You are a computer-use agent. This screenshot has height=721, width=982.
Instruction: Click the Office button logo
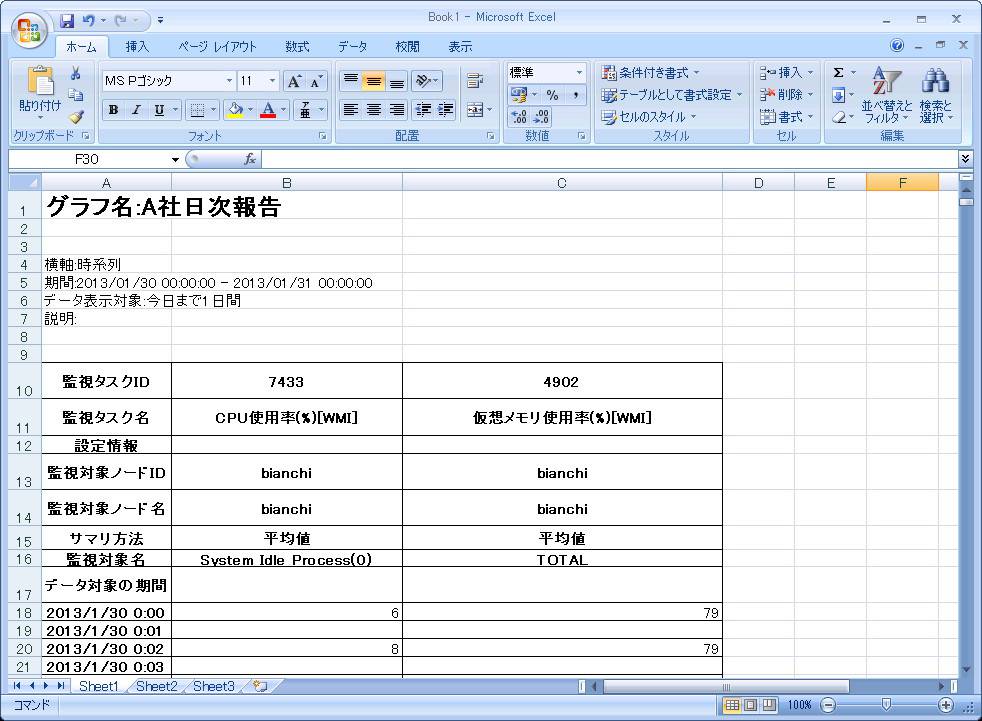pos(29,29)
